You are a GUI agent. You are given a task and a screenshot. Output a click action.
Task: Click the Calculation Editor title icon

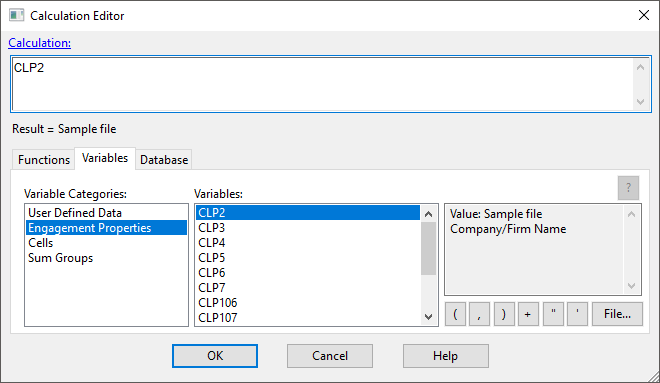click(16, 16)
